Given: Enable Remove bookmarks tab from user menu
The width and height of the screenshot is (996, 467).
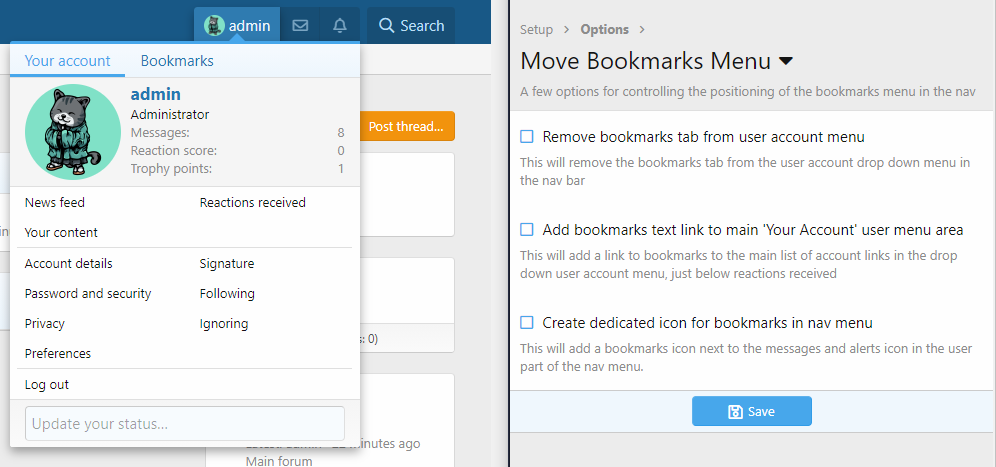Looking at the screenshot, I should [527, 137].
